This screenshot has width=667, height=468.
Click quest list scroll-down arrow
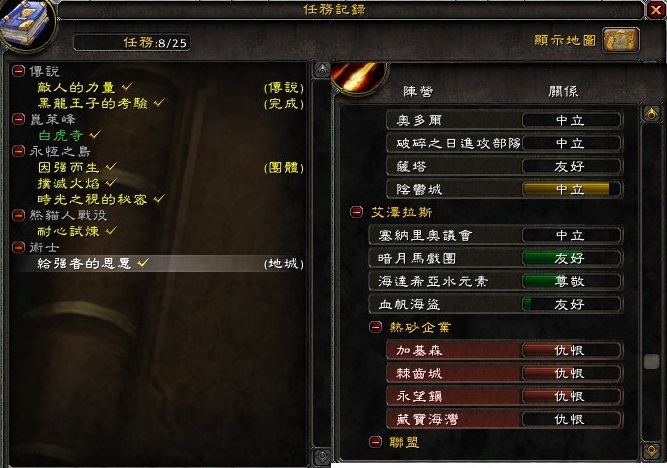[x=322, y=457]
